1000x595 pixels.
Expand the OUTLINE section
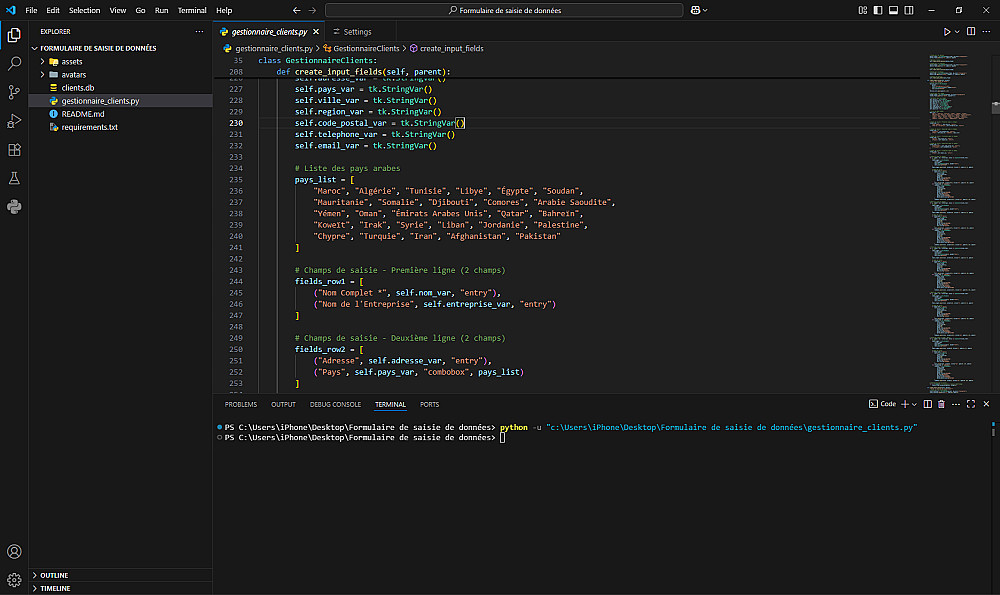point(55,575)
